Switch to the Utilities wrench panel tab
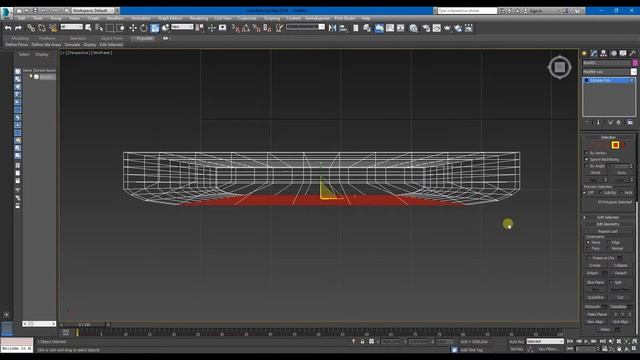 point(633,53)
